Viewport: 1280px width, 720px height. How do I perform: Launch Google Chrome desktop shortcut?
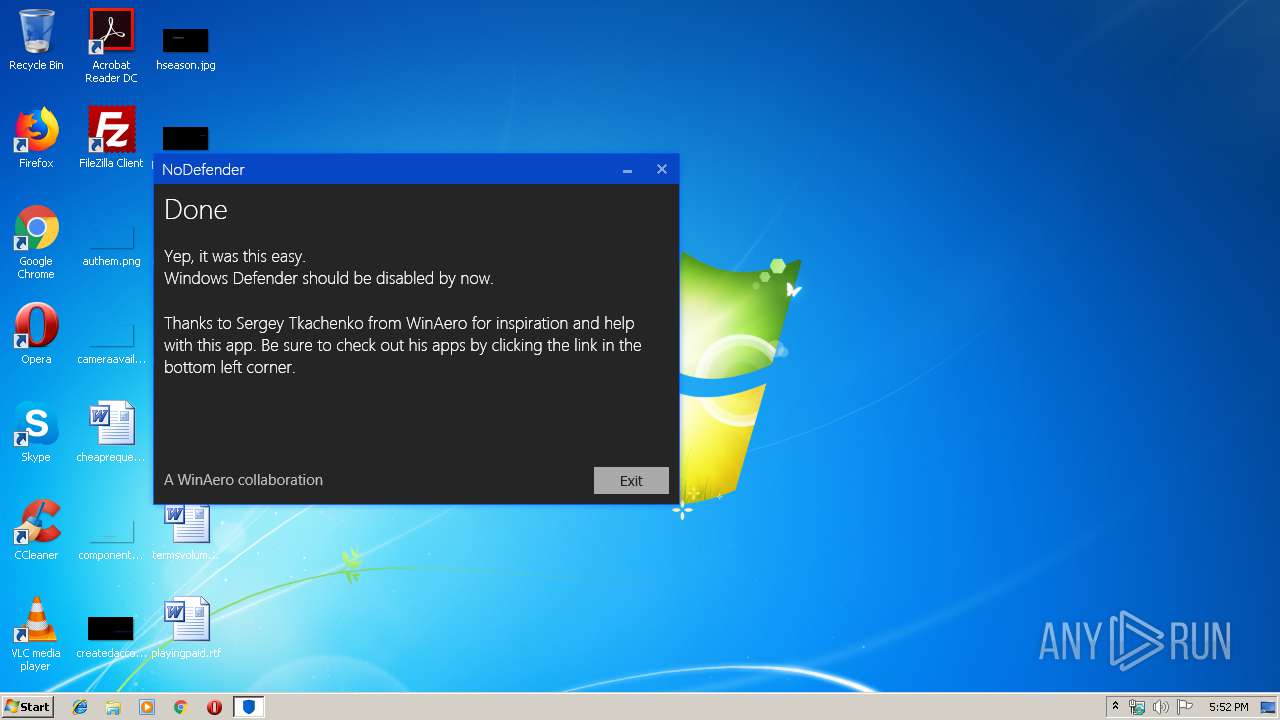tap(36, 242)
